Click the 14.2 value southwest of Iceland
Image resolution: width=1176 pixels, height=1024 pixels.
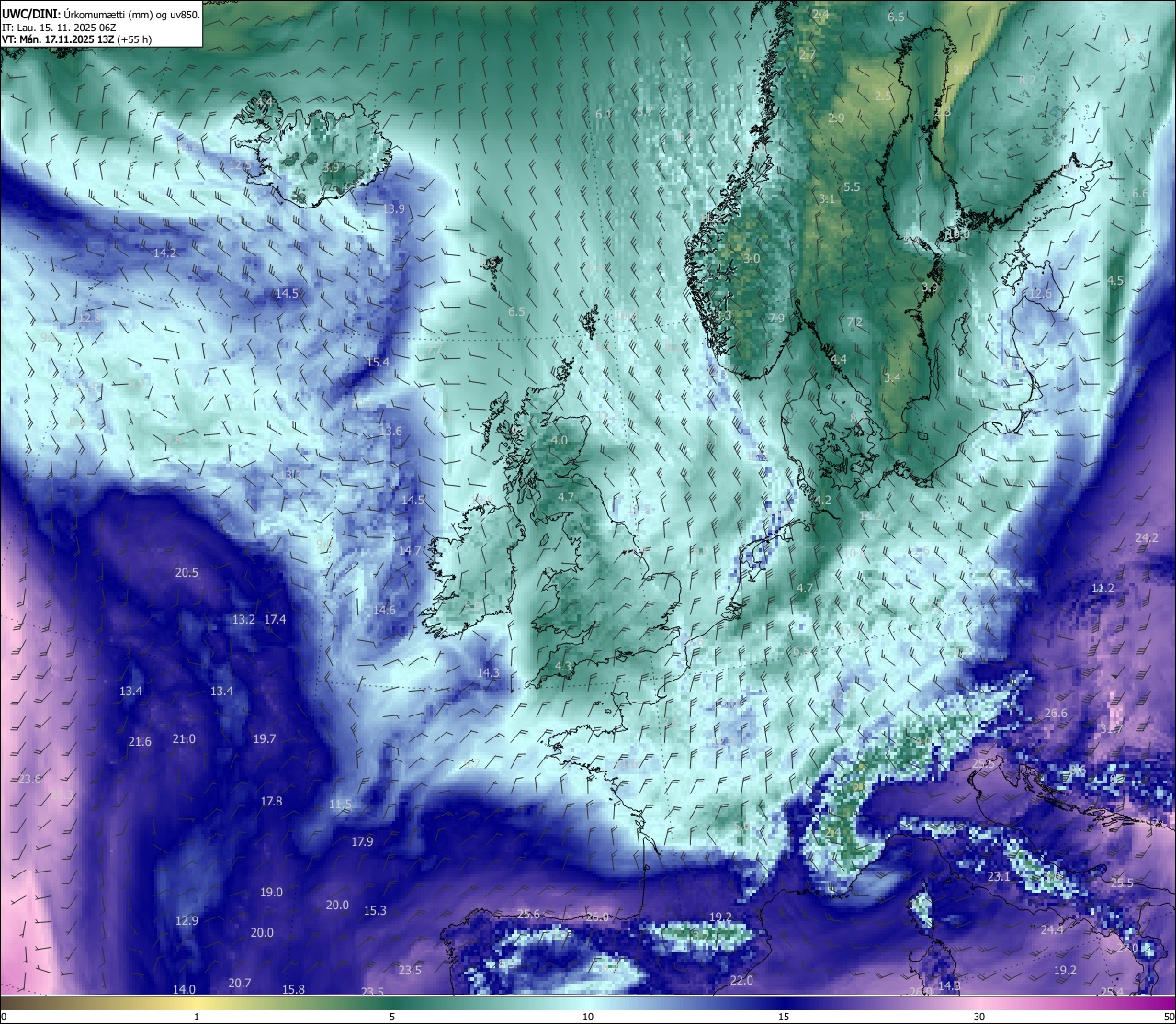165,253
